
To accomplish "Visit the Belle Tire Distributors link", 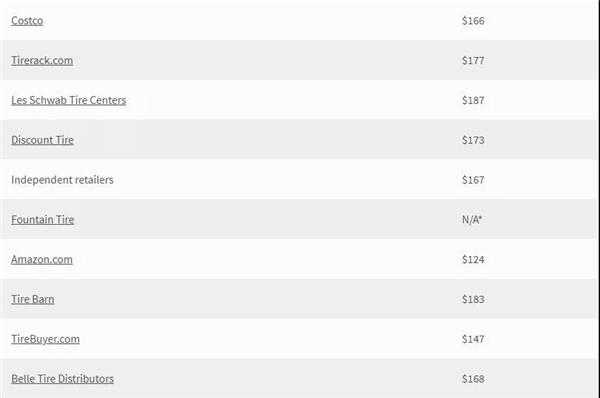I will click(x=62, y=379).
